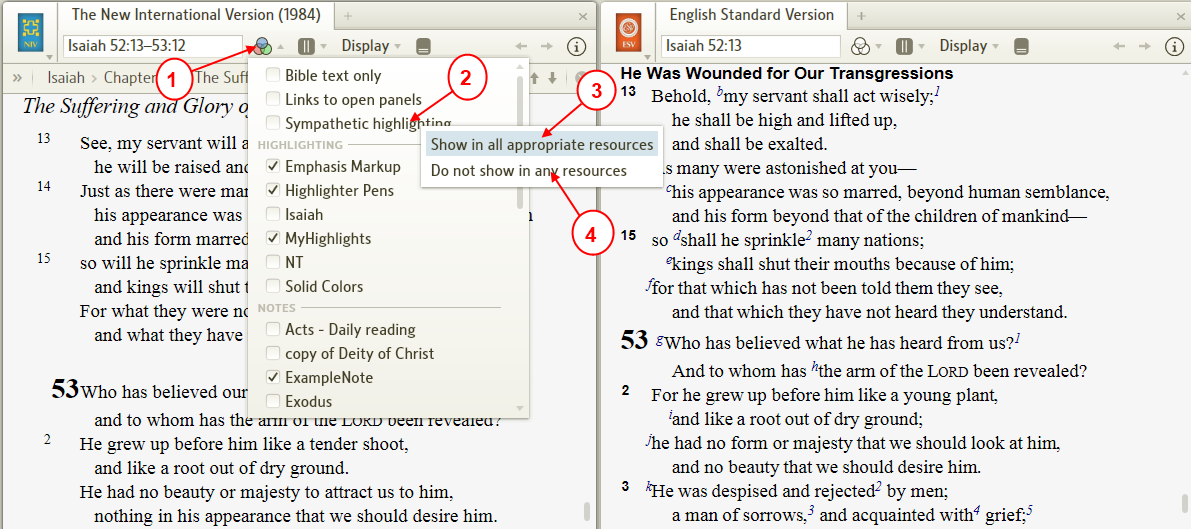The width and height of the screenshot is (1191, 529).
Task: Go forward in NIV panel history
Action: coord(546,46)
